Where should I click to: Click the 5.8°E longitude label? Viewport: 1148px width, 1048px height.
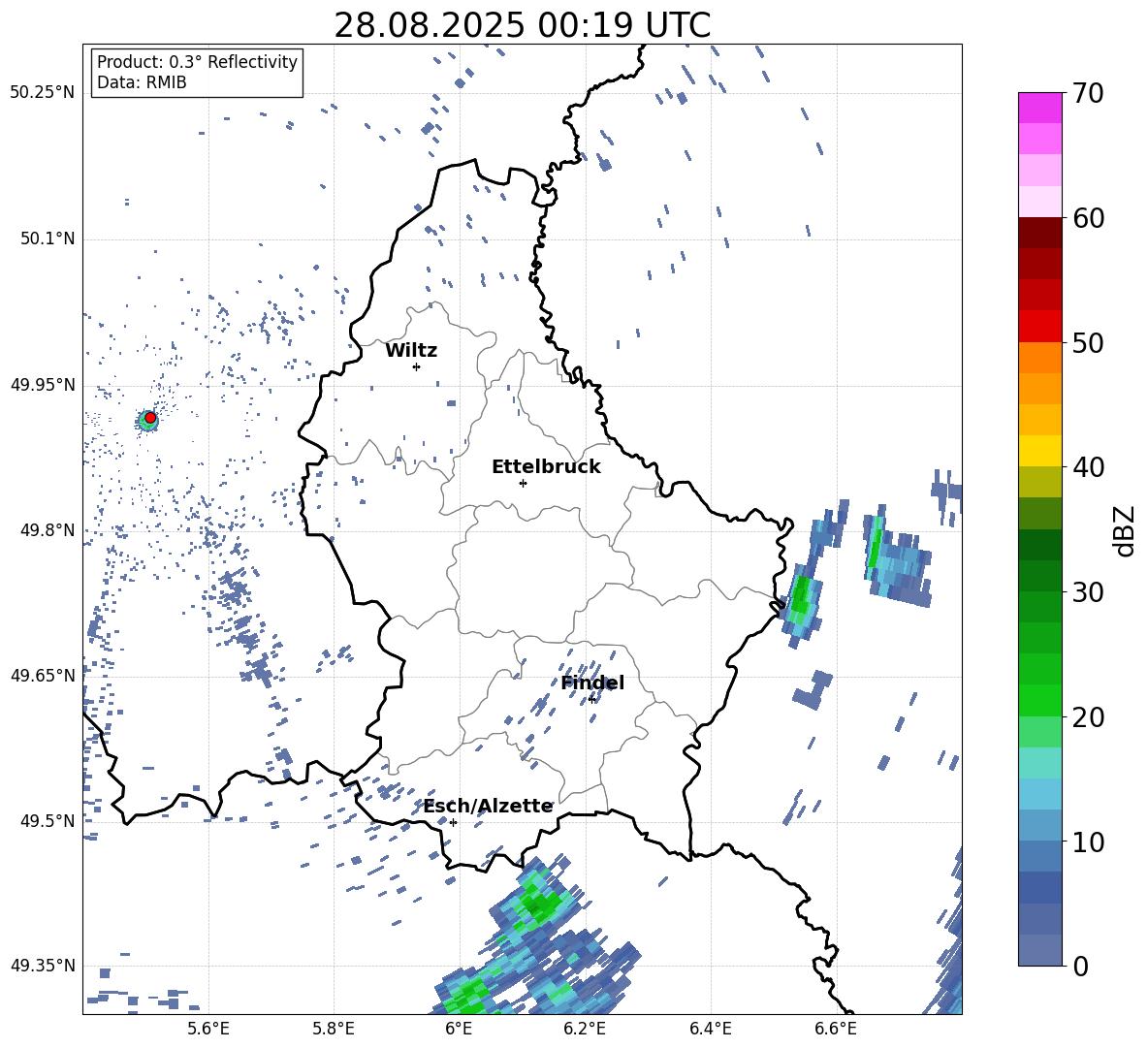pyautogui.click(x=334, y=1029)
